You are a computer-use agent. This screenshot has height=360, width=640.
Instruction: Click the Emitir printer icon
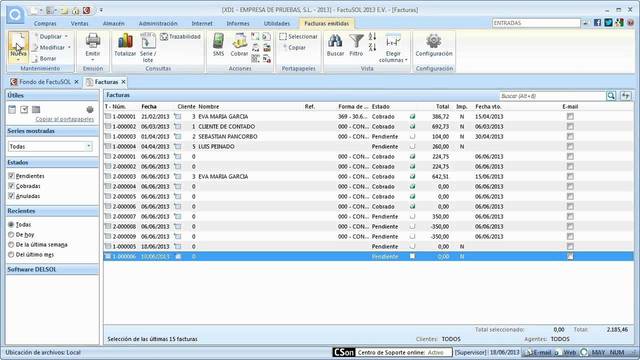(x=93, y=41)
